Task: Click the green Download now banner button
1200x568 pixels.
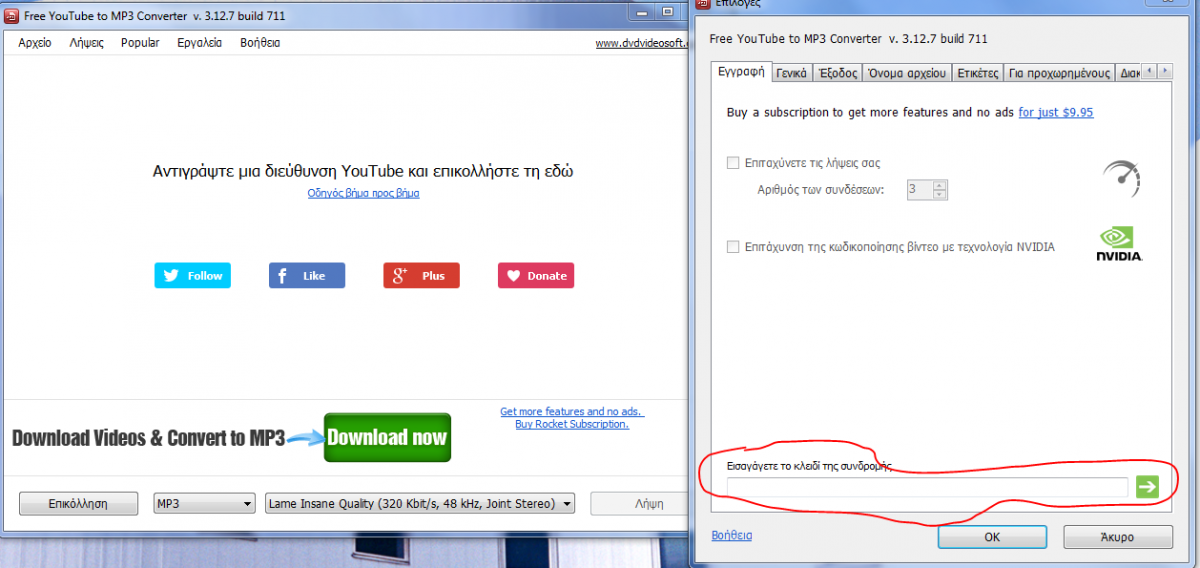Action: point(387,437)
